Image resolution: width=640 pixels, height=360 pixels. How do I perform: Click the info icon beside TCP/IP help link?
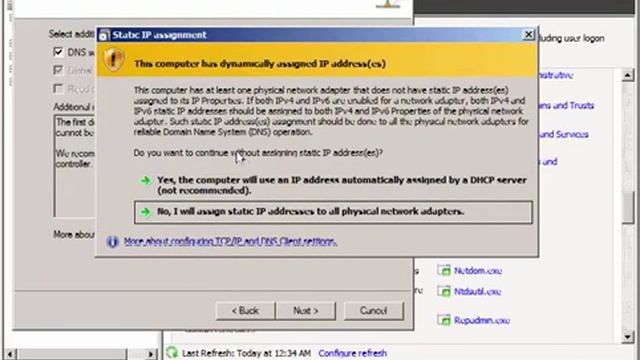point(112,242)
